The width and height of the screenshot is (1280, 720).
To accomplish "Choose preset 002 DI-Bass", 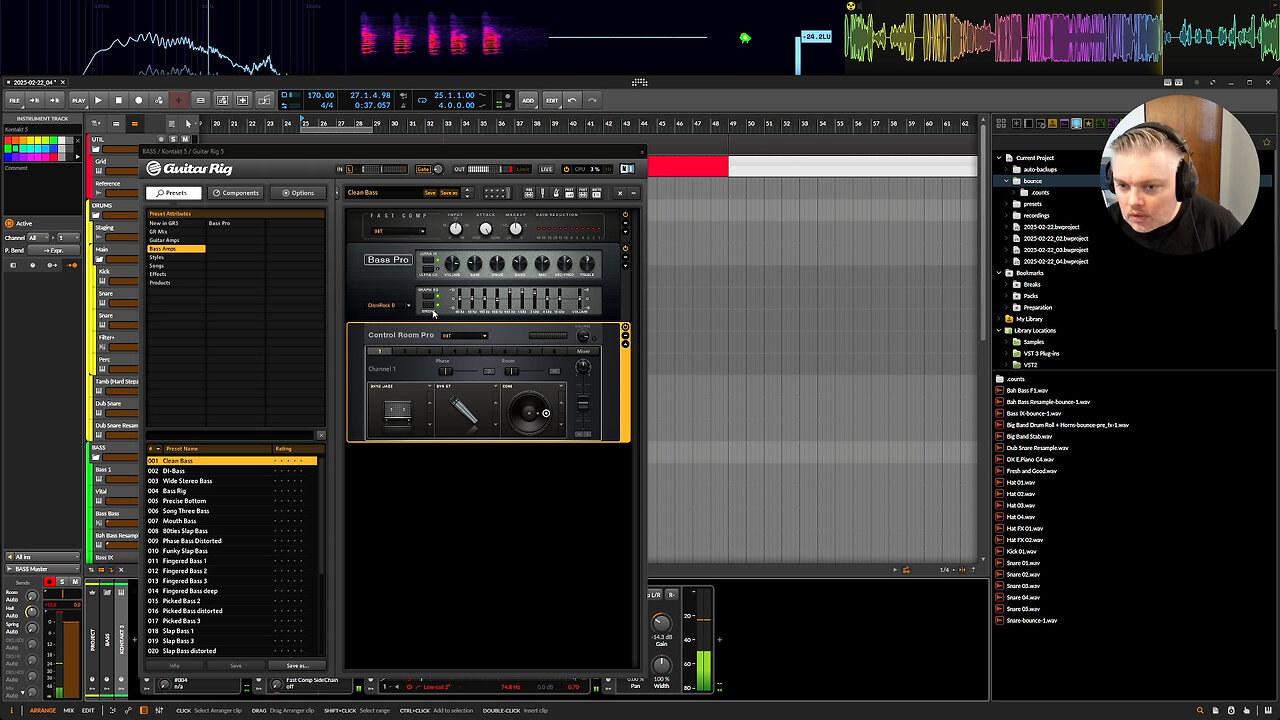I will coord(232,471).
